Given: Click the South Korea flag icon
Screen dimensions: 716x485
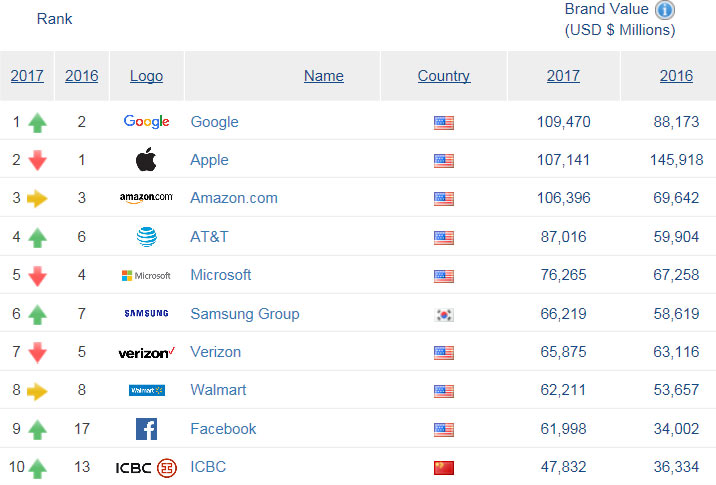Looking at the screenshot, I should [444, 314].
